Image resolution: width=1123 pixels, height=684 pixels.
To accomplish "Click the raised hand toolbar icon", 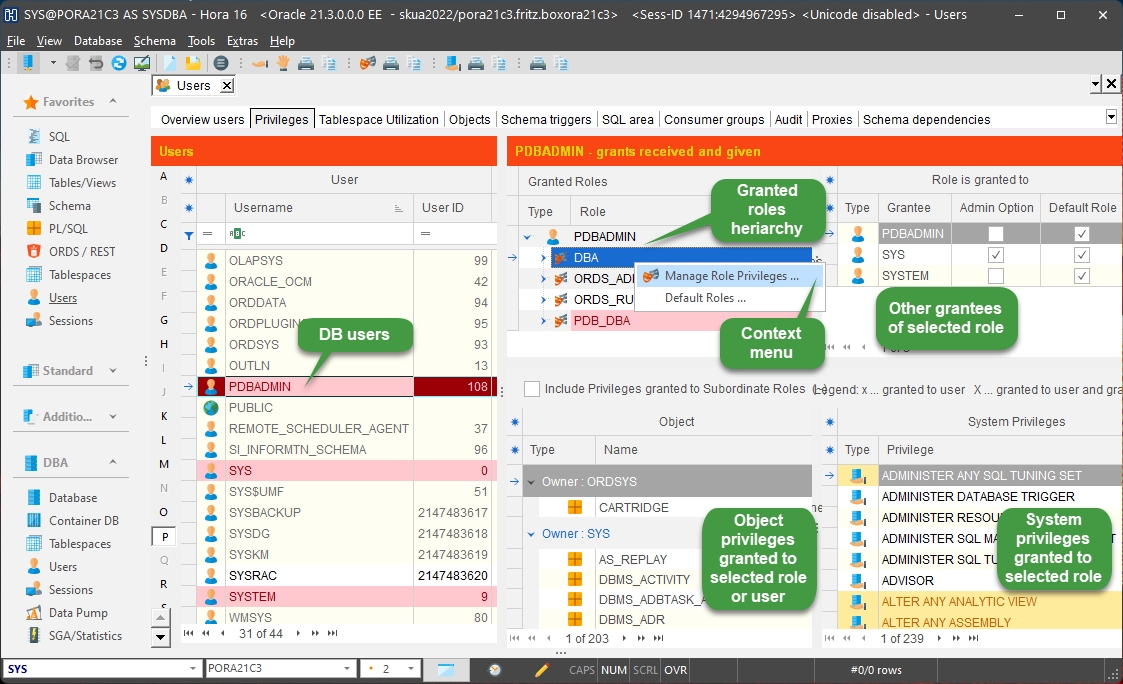I will pos(283,63).
